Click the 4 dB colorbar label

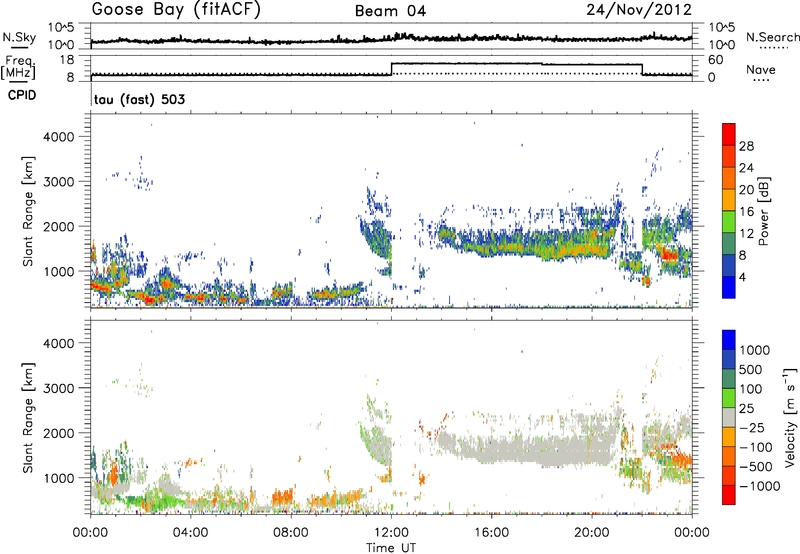(x=742, y=277)
